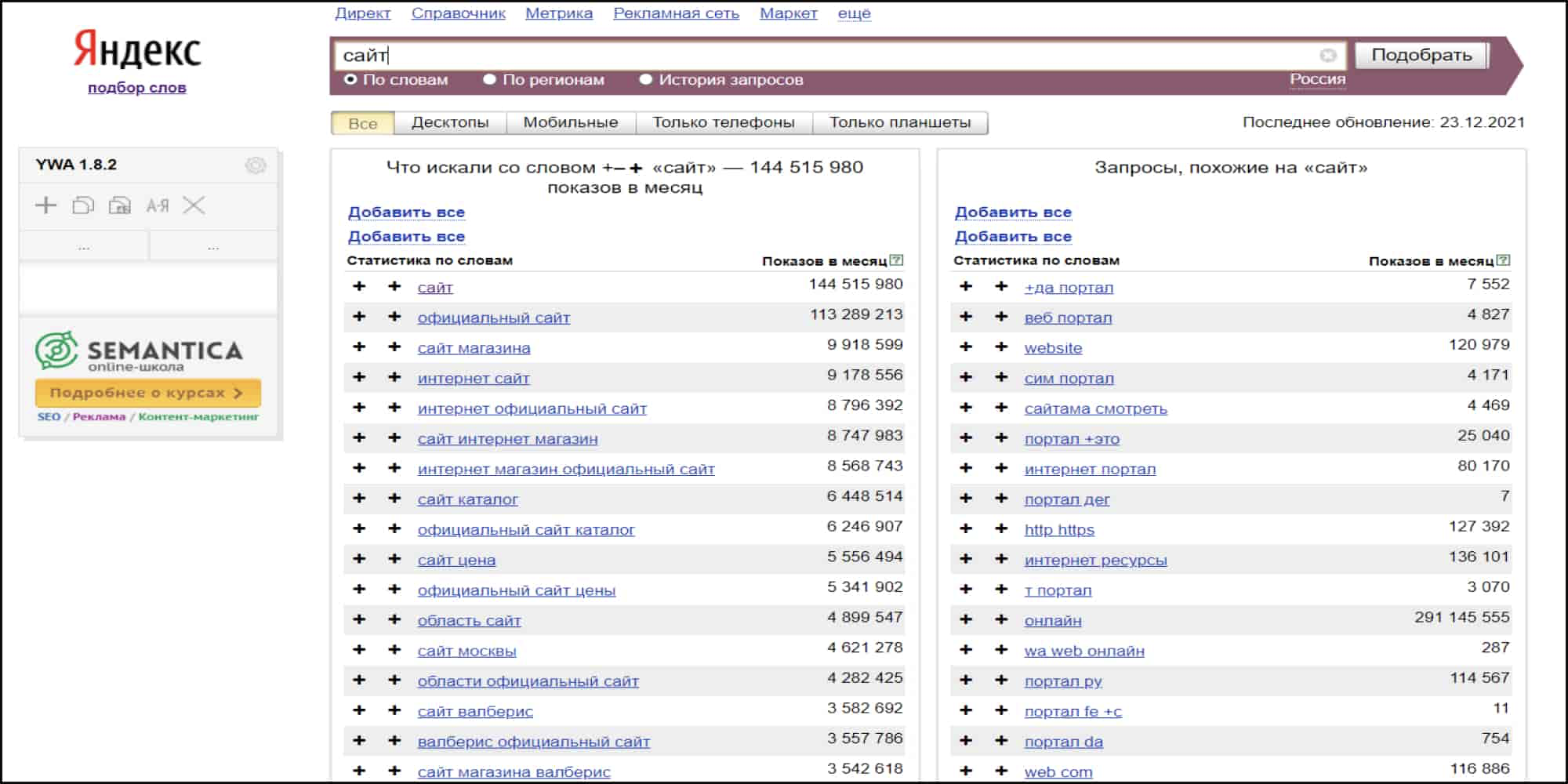Open the 'Россия' region selector
This screenshot has width=1568, height=784.
point(1318,79)
